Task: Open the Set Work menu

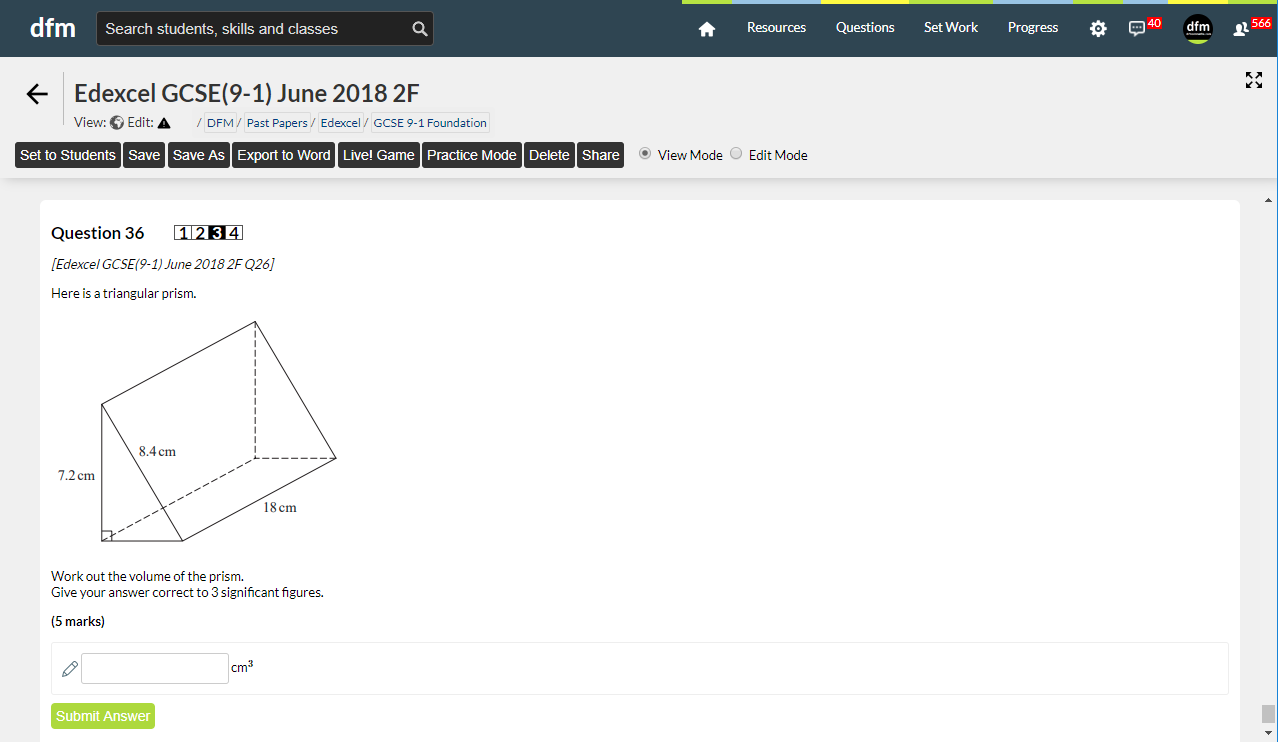Action: pyautogui.click(x=951, y=28)
